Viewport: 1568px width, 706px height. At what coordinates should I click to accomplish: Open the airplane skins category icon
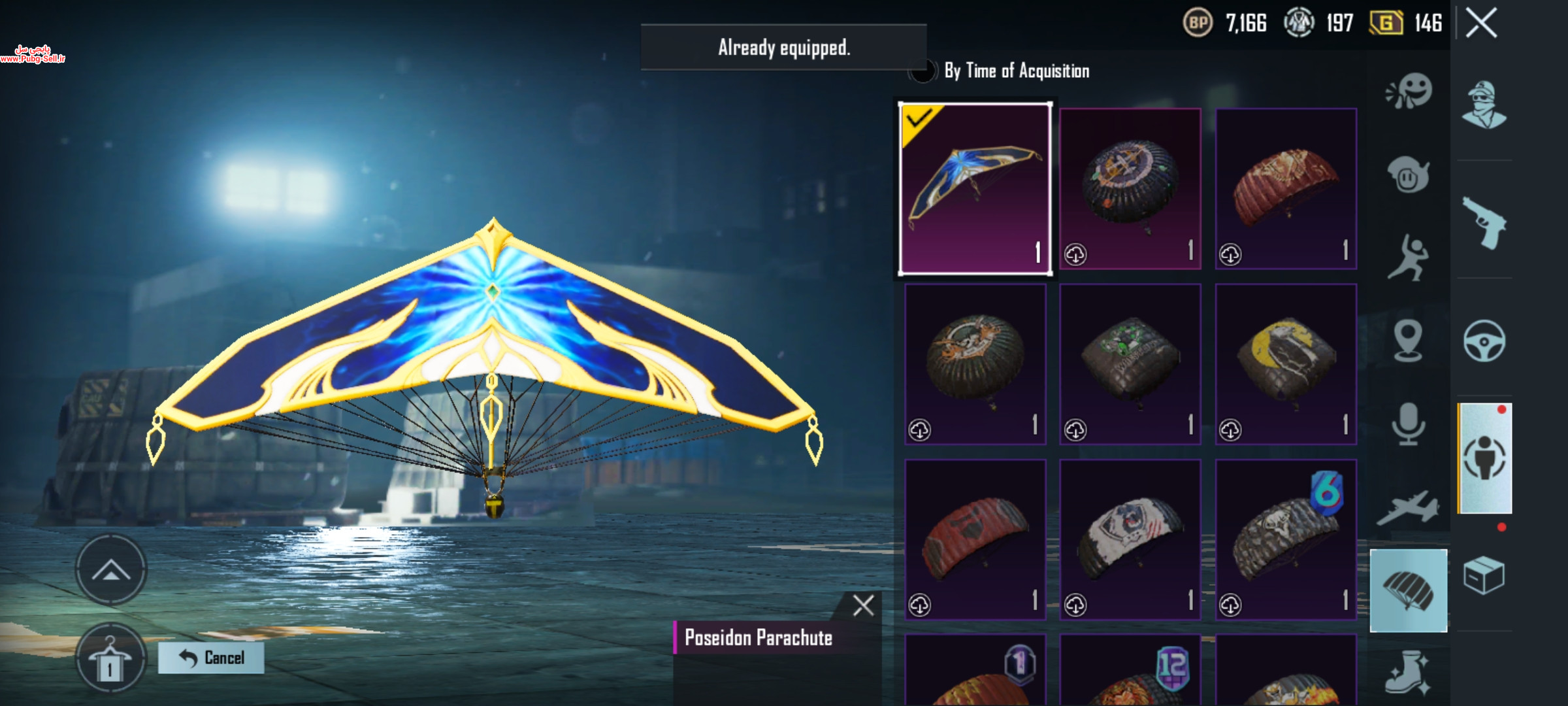click(1408, 508)
